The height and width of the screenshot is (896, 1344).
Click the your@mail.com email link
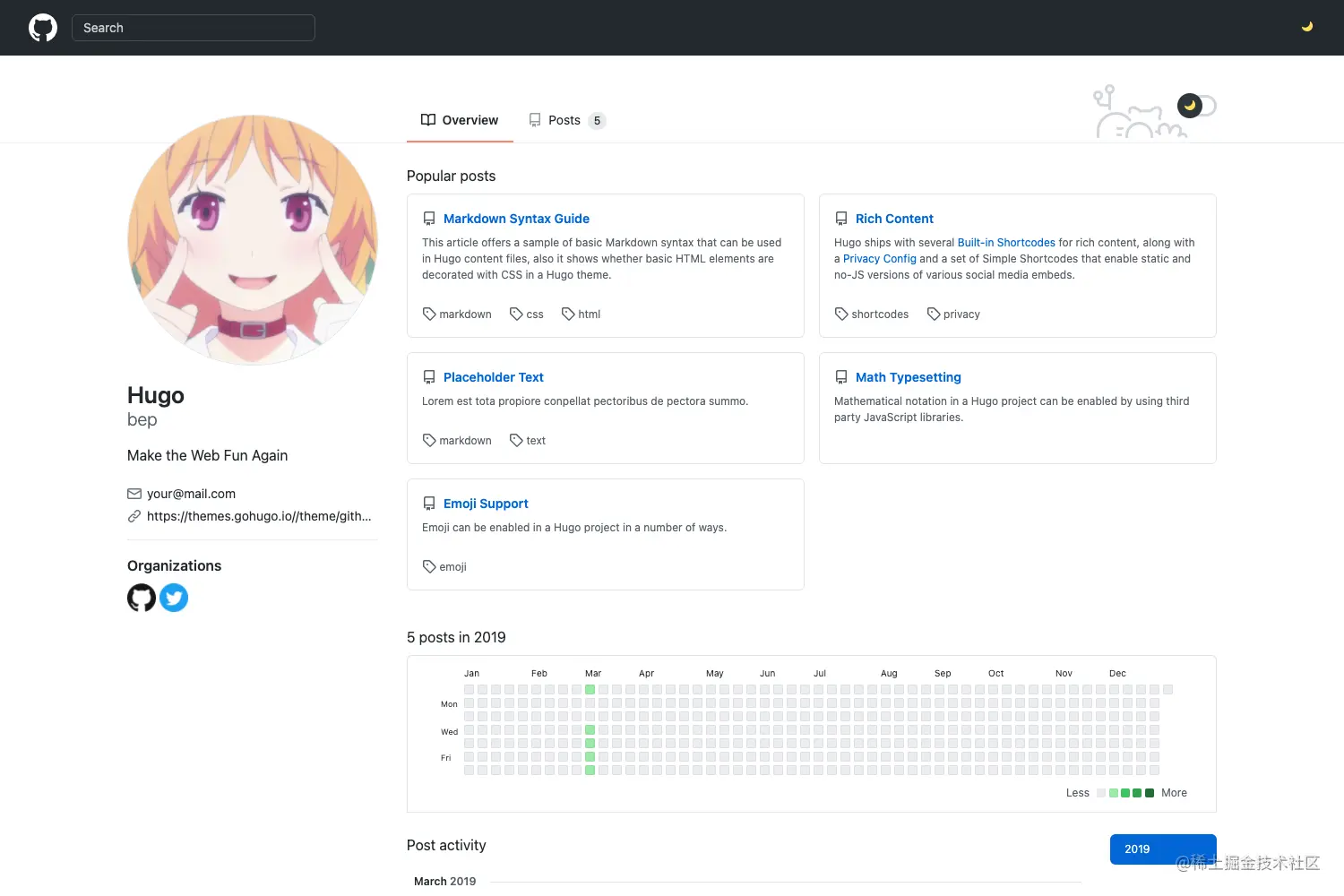tap(191, 494)
